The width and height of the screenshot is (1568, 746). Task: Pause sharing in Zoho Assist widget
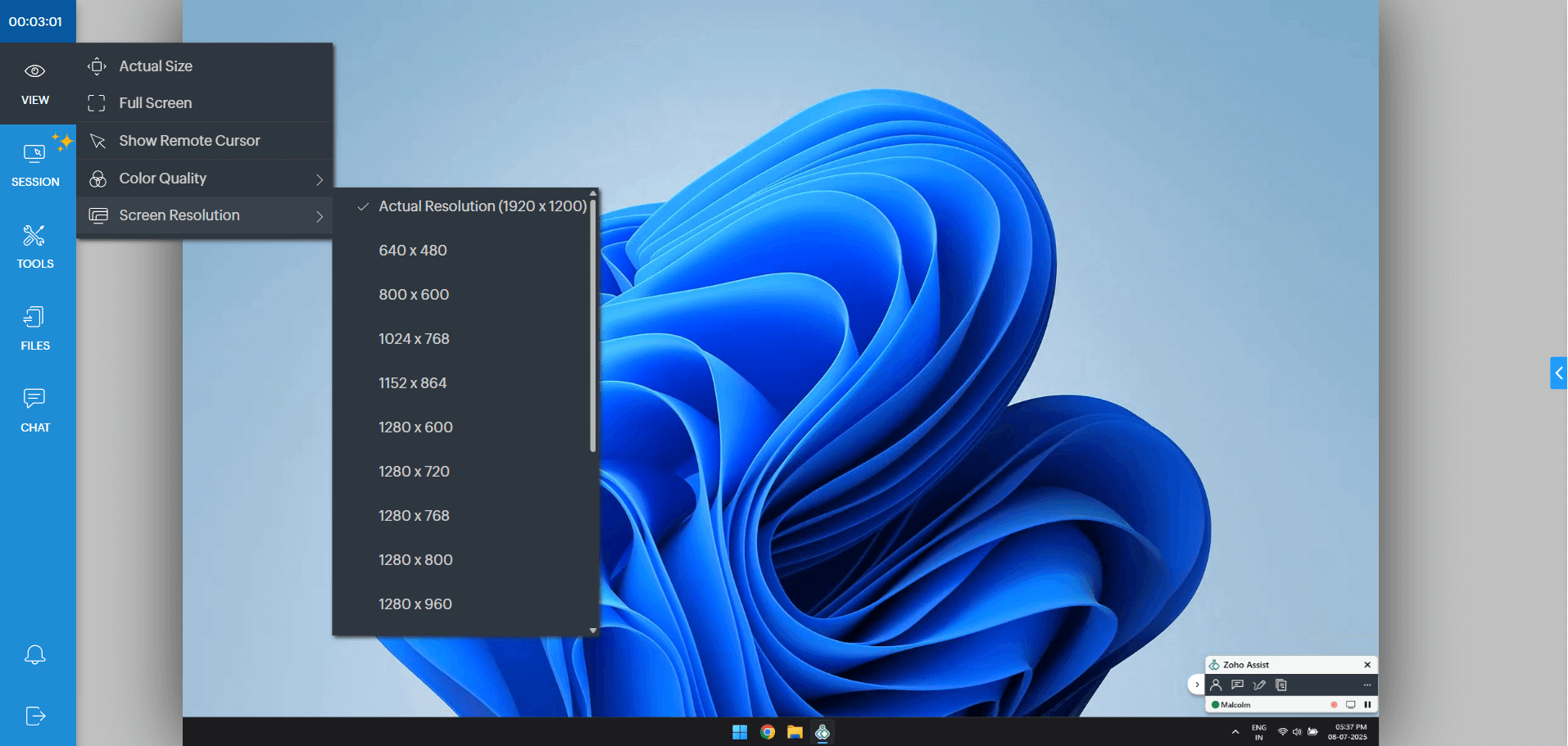click(x=1367, y=704)
